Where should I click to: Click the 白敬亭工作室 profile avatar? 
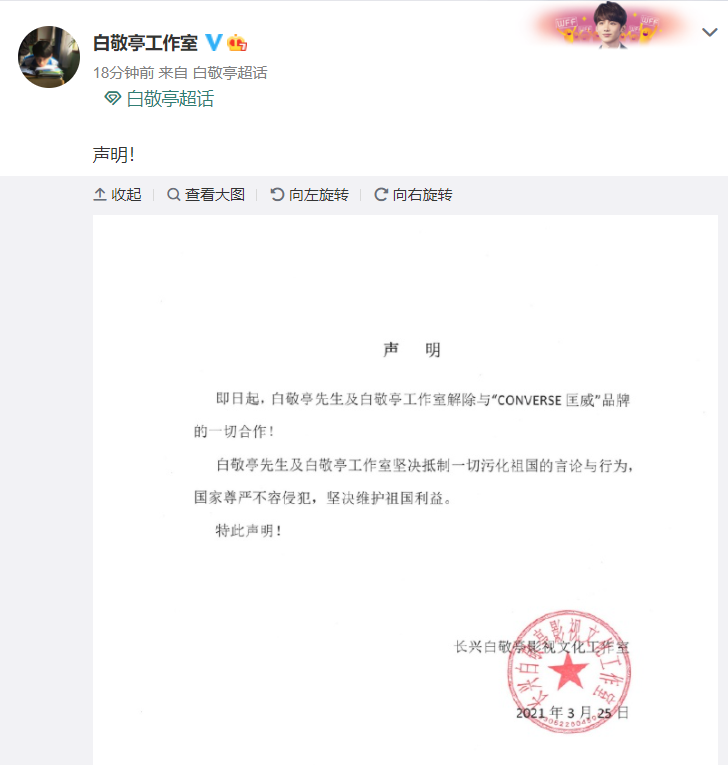(x=49, y=57)
